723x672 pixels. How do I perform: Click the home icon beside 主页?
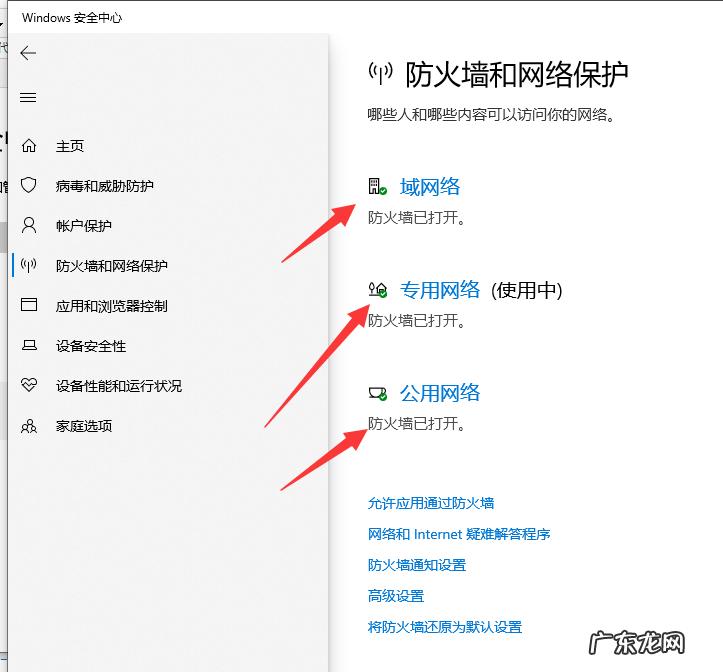[29, 146]
